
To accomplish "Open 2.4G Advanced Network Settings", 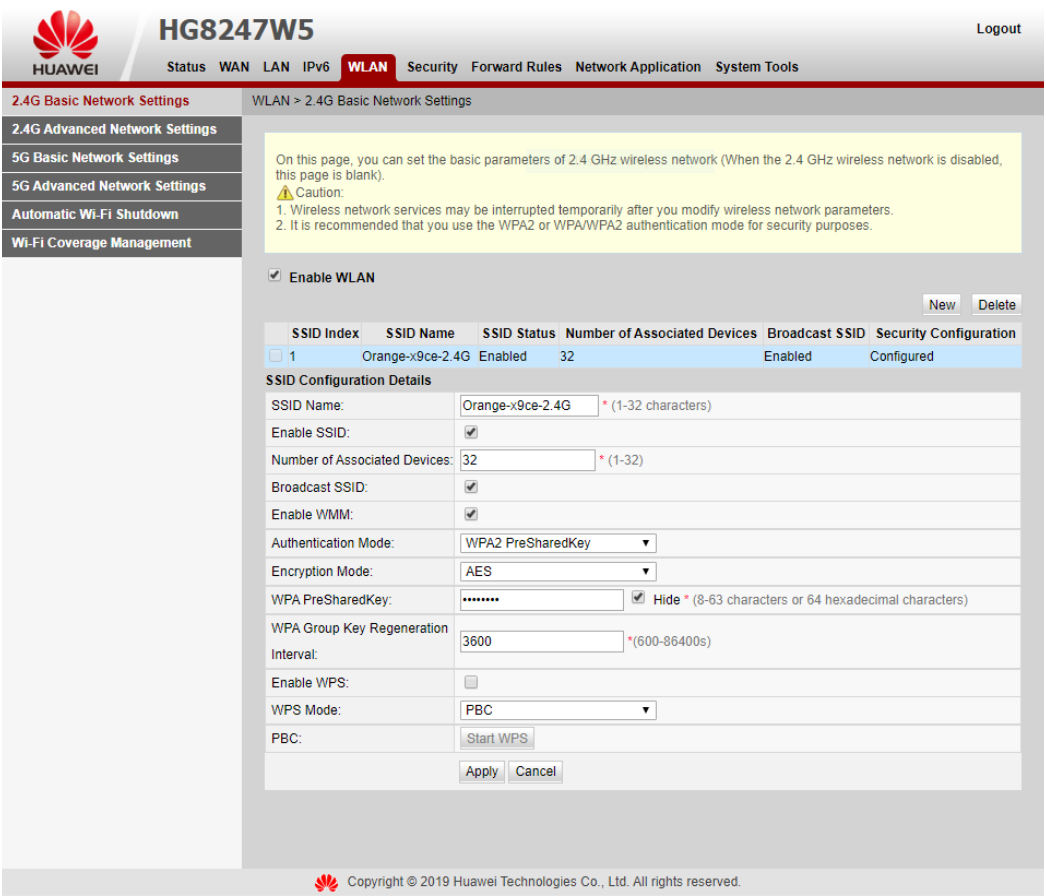I will 121,129.
